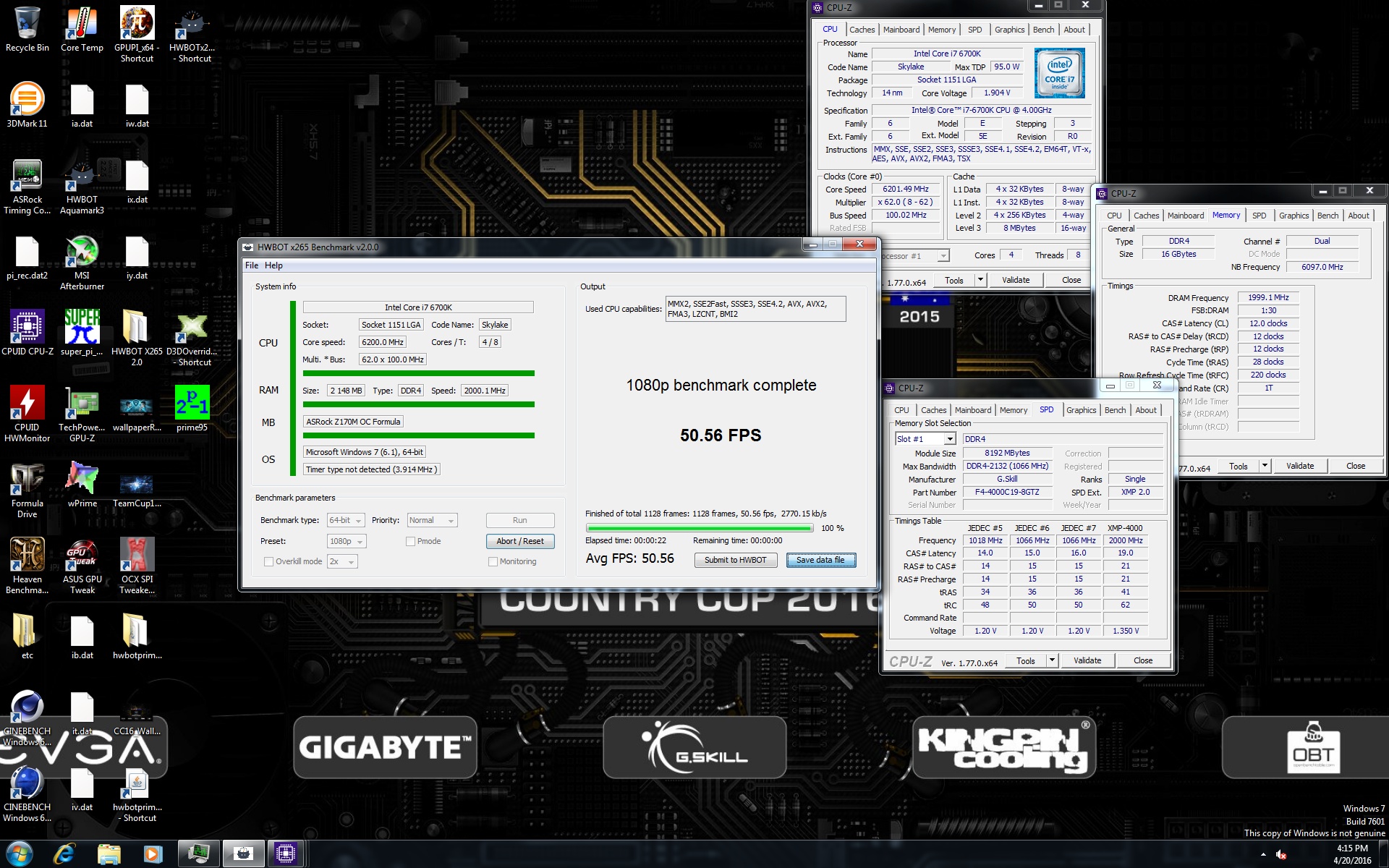Launch Core Temp from desktop

(x=82, y=30)
